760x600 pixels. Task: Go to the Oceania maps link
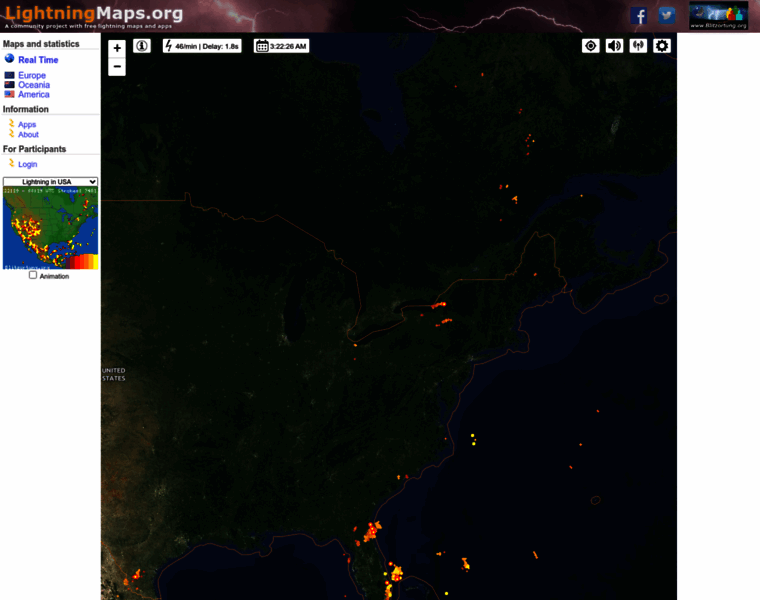[x=34, y=85]
